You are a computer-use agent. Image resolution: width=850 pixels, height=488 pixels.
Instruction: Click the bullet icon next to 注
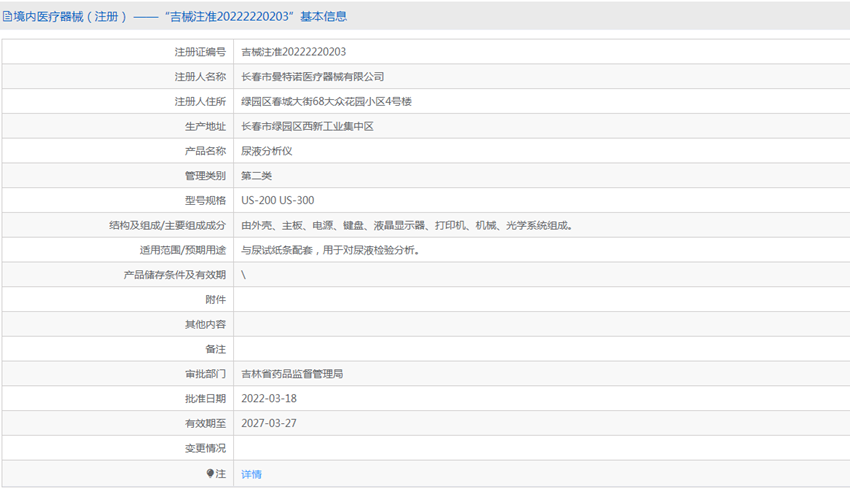click(x=210, y=473)
